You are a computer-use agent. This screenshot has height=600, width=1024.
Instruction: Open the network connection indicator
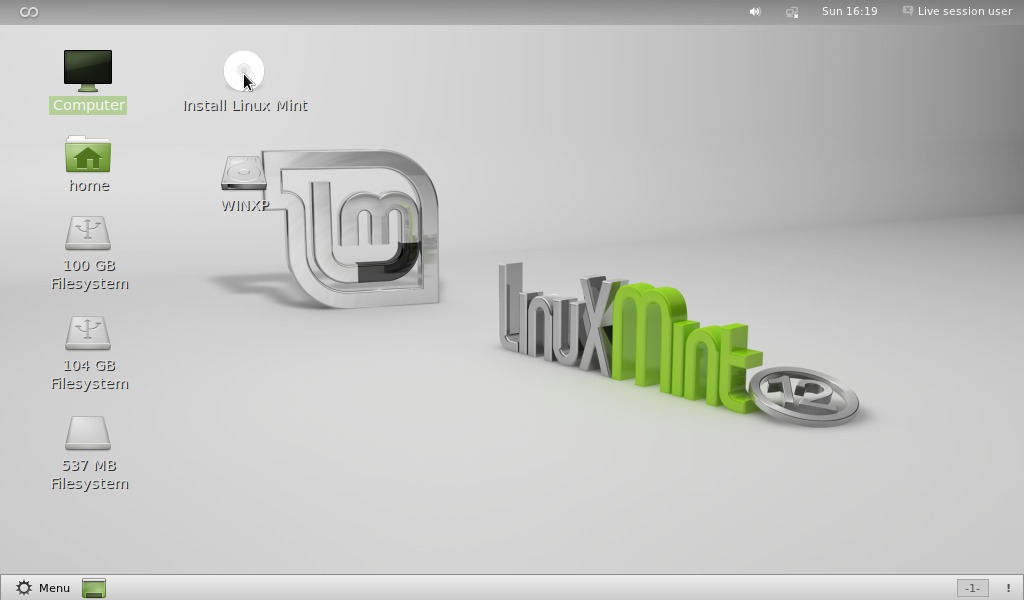792,12
